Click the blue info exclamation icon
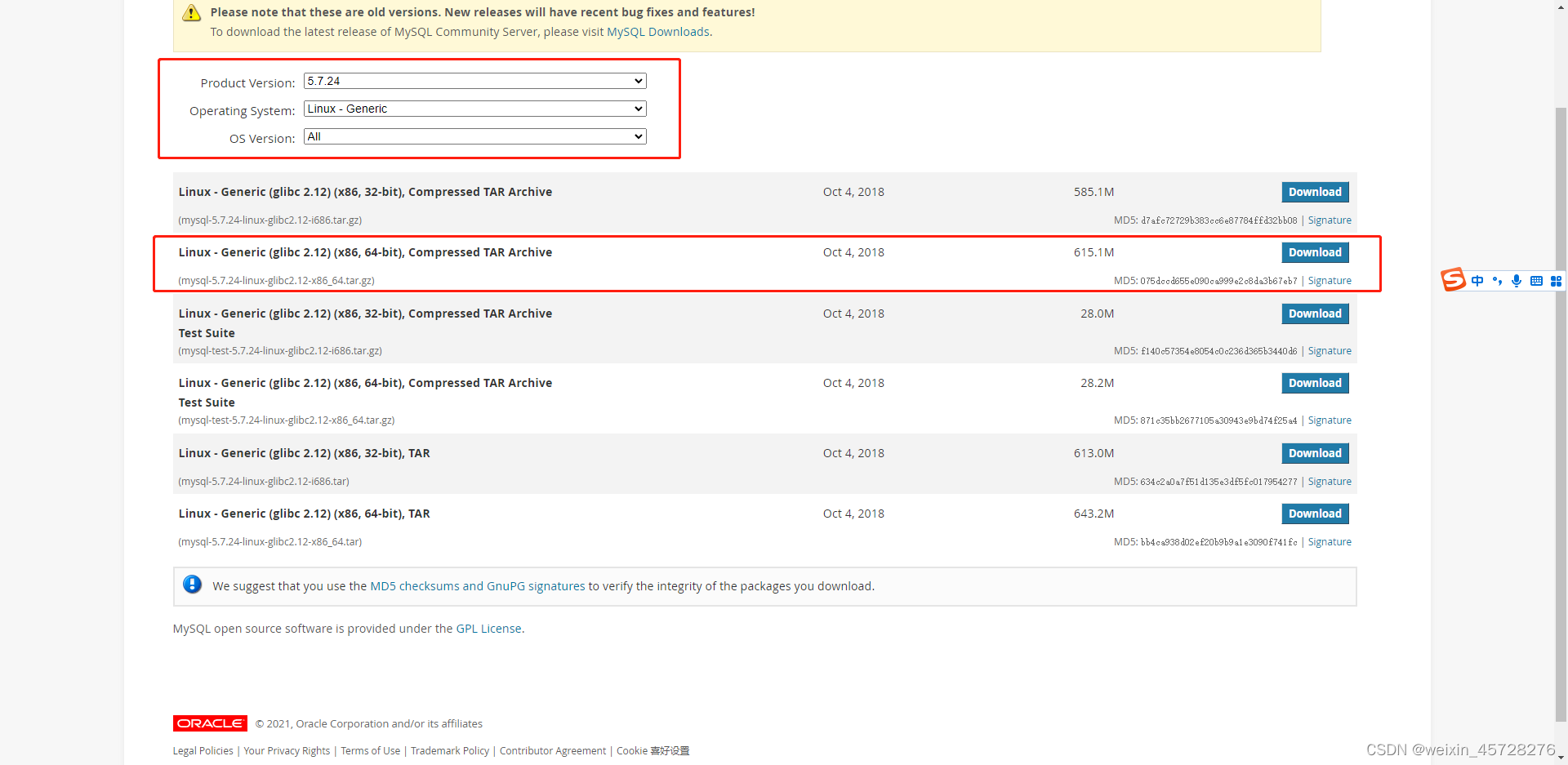The width and height of the screenshot is (1568, 765). point(192,585)
